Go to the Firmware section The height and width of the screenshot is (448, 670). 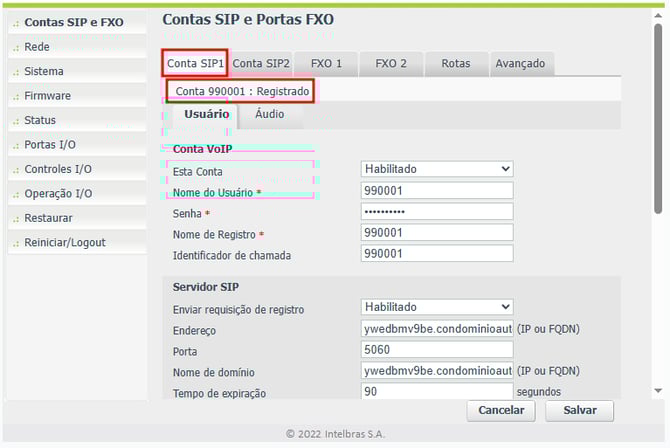click(47, 96)
